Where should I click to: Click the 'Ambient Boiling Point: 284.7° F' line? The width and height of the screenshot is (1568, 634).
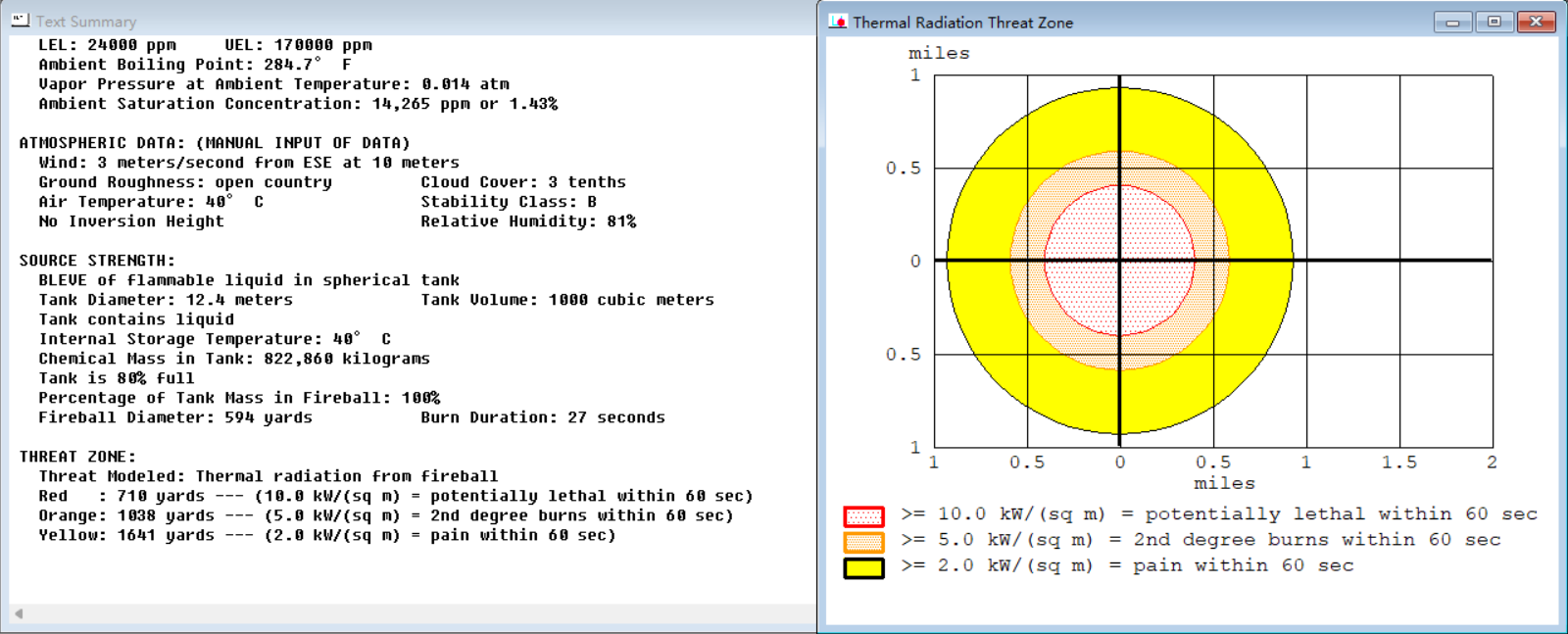[195, 65]
